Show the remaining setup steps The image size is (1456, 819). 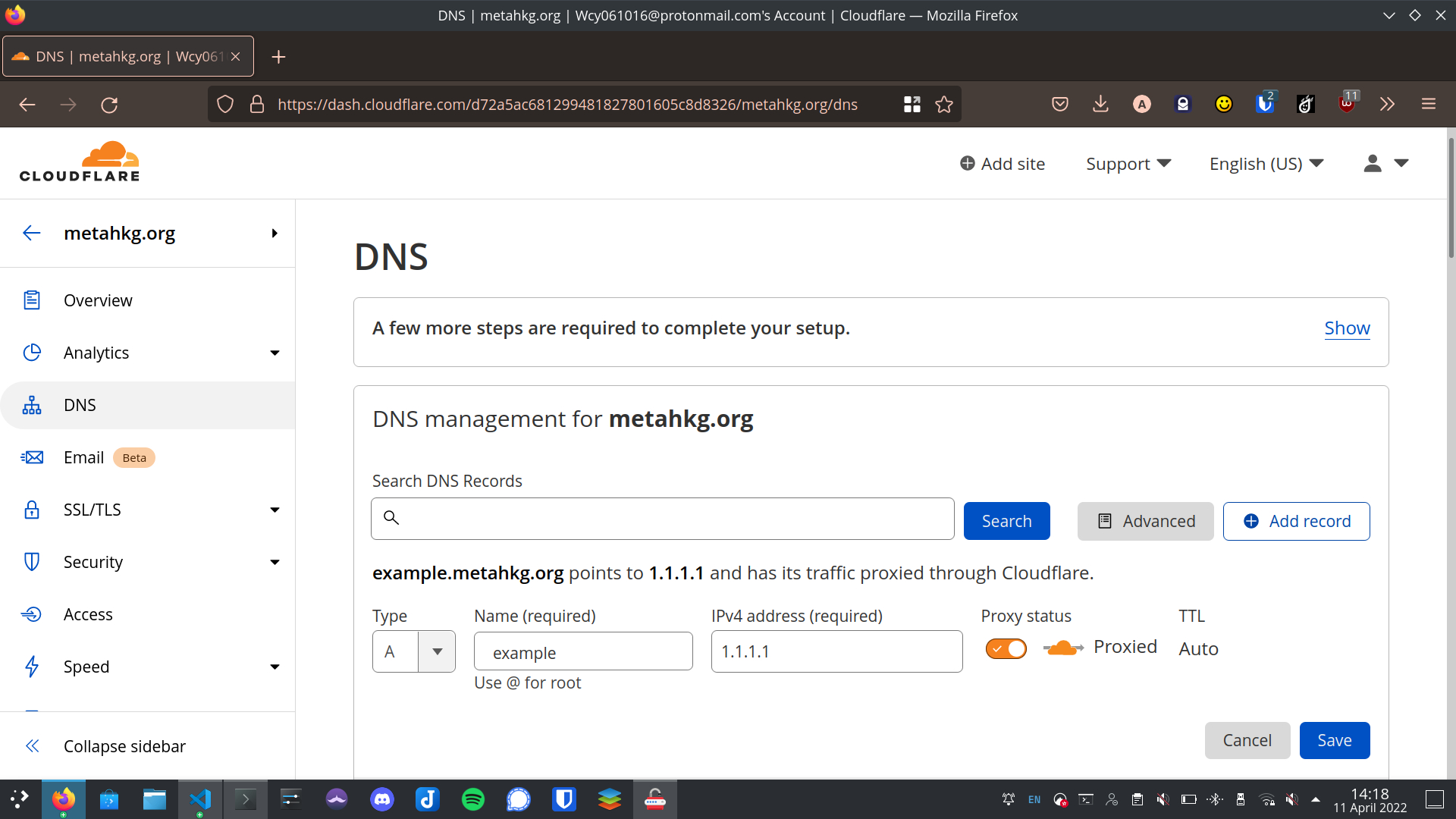pos(1348,328)
